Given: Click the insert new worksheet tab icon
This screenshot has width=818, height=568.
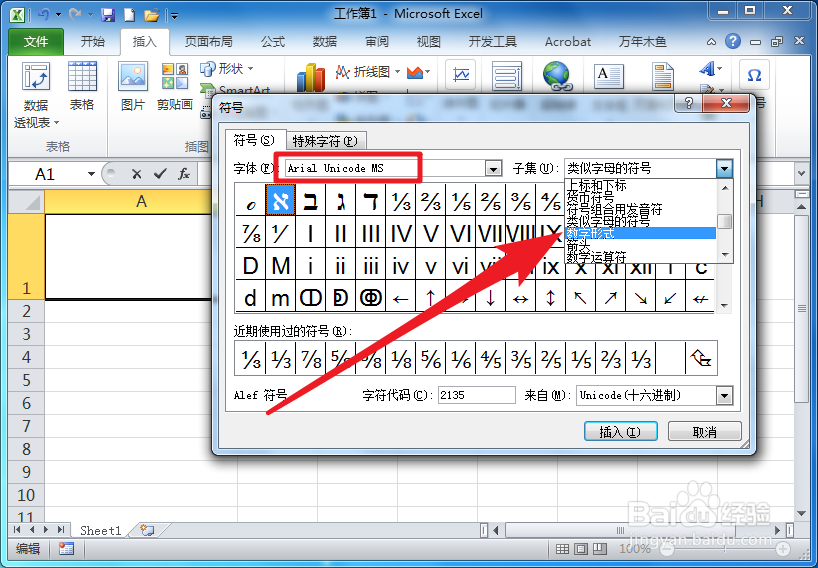Looking at the screenshot, I should coord(147,530).
